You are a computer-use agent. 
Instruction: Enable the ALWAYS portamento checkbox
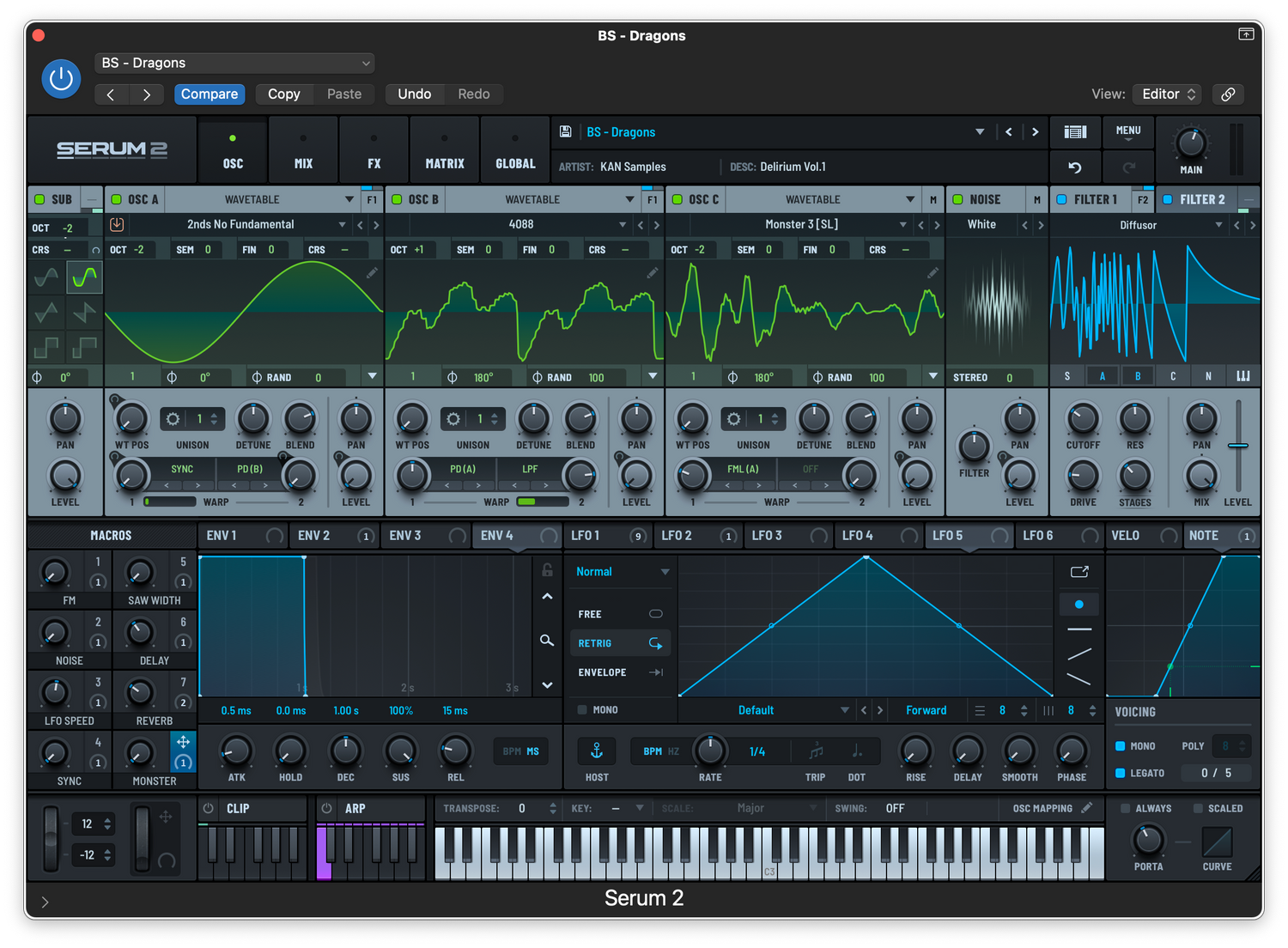pyautogui.click(x=1126, y=809)
